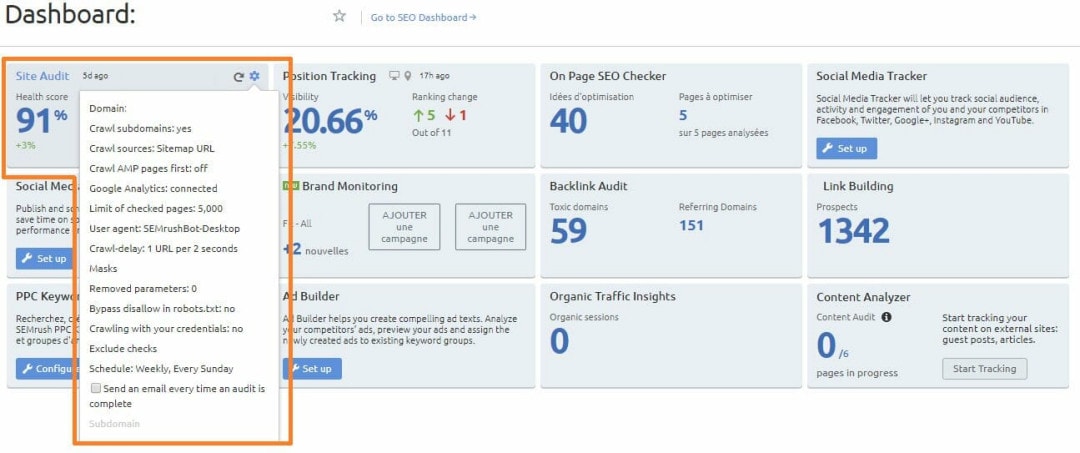
Task: Click the desktop device icon in Position Tracking
Action: [x=393, y=76]
